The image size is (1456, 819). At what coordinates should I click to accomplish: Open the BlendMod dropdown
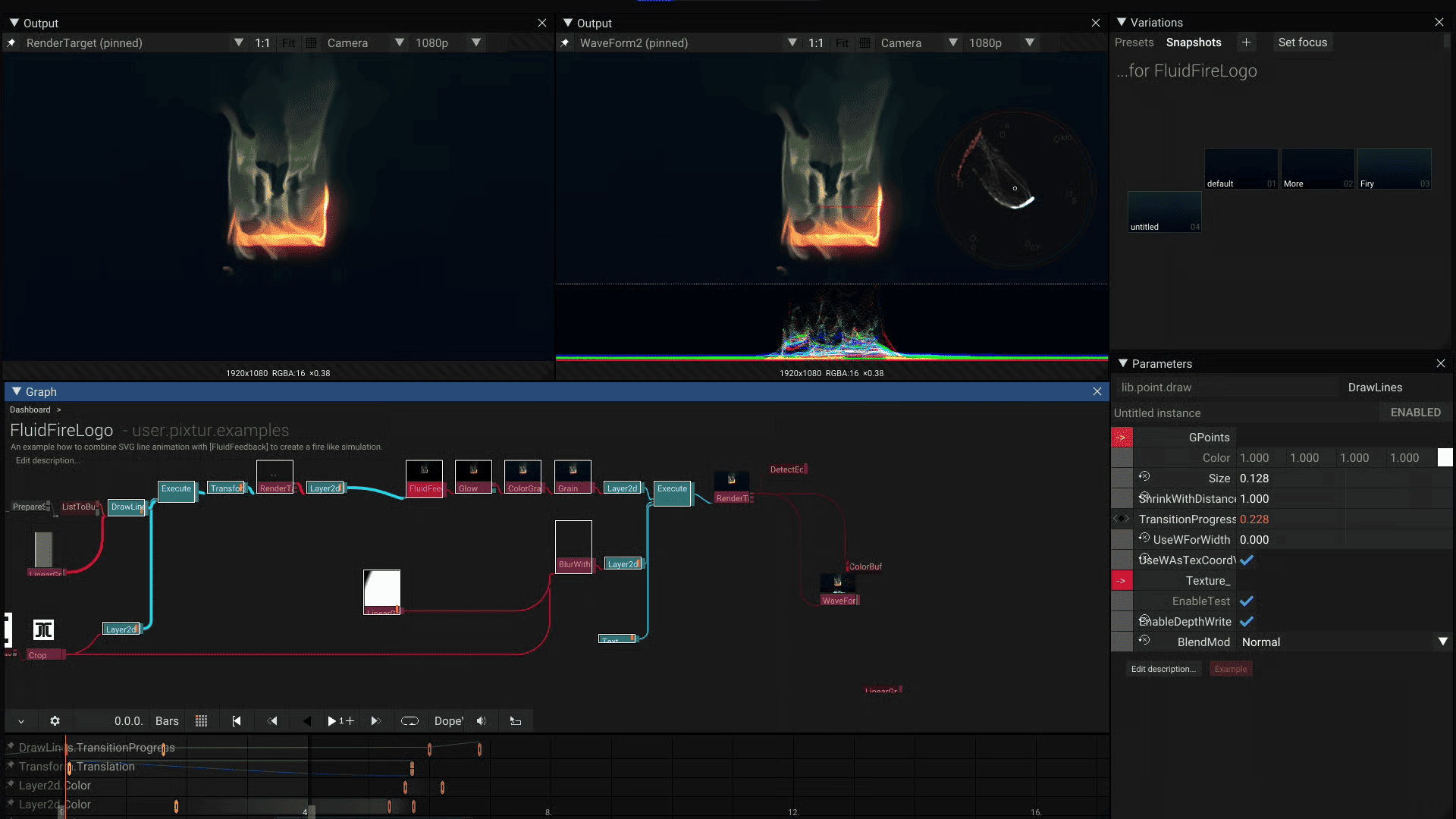pyautogui.click(x=1442, y=642)
